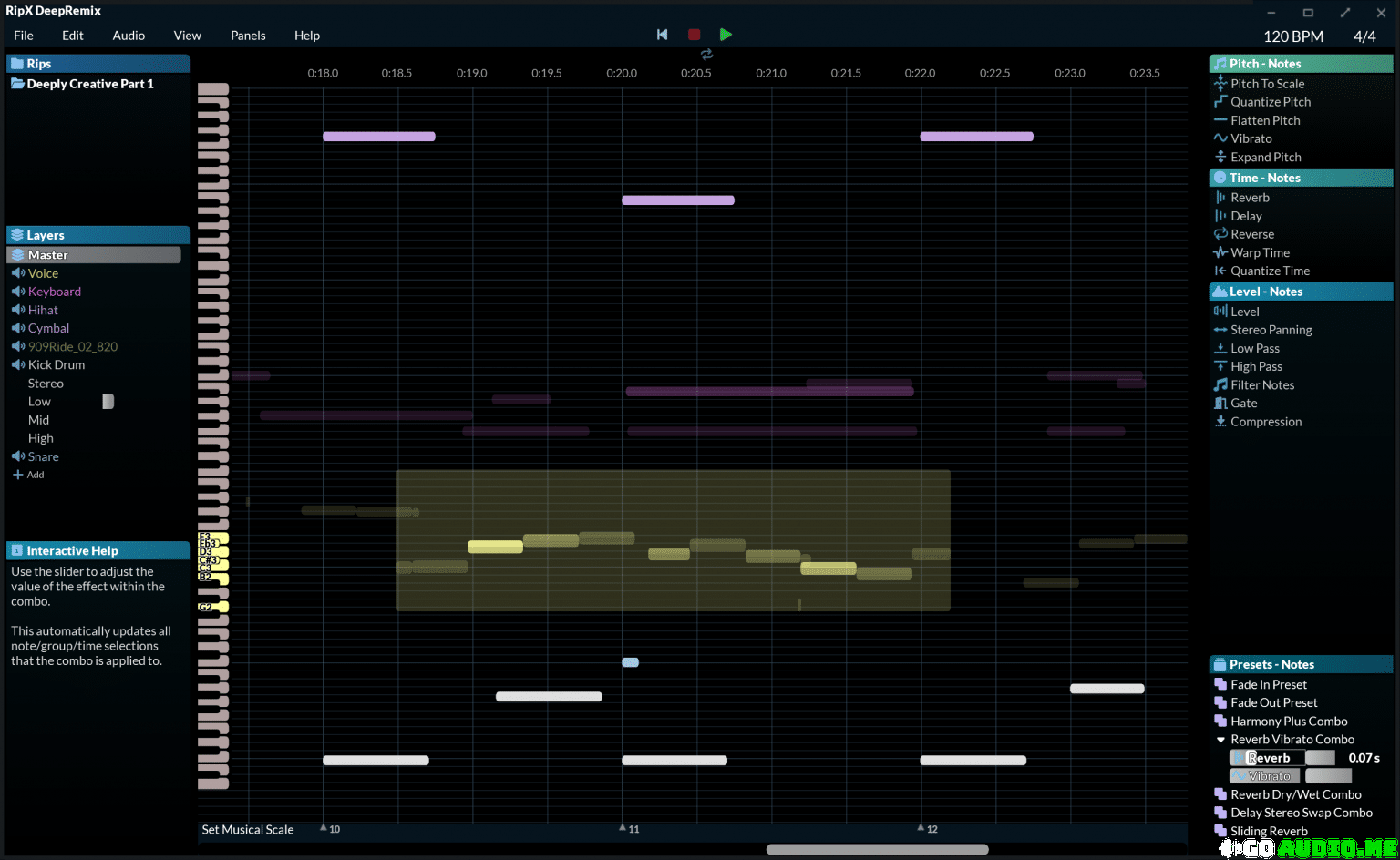Open the Audio menu
This screenshot has width=1400, height=860.
pos(129,36)
